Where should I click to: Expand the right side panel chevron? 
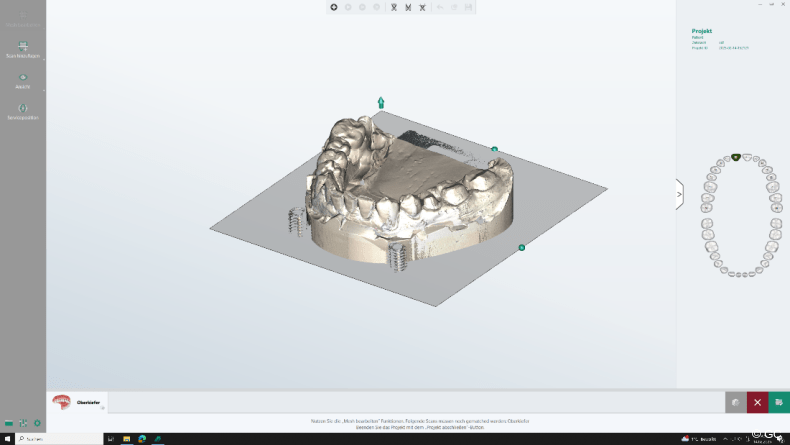click(680, 194)
